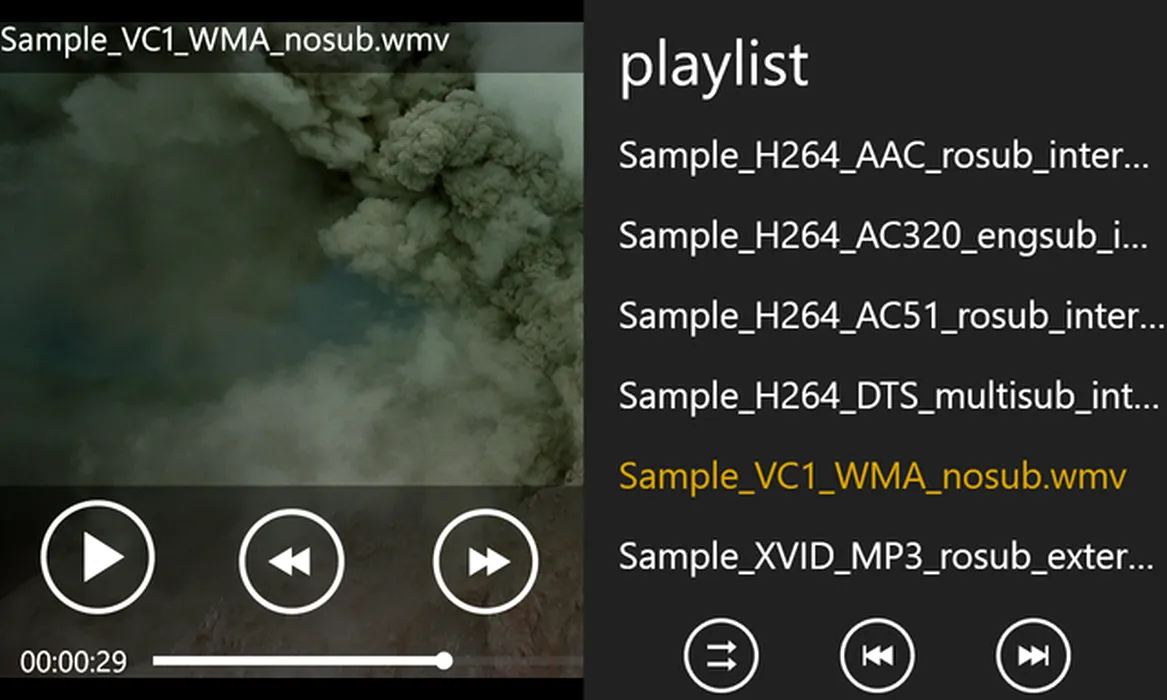1167x700 pixels.
Task: Skip to the previous track in the playlist
Action: coord(877,655)
